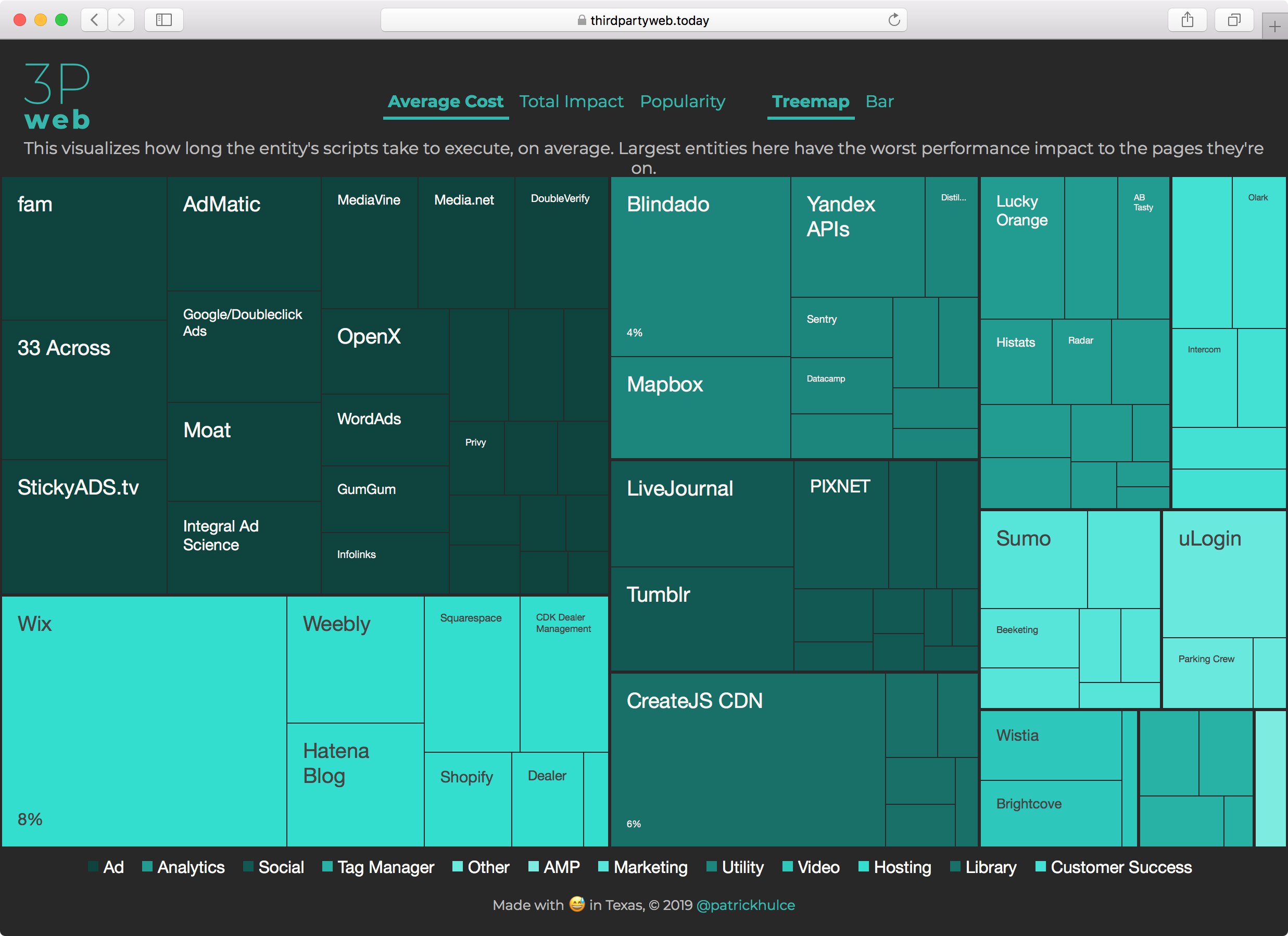Select the Histats treemap cell
Viewport: 1288px width, 936px height.
(1016, 362)
